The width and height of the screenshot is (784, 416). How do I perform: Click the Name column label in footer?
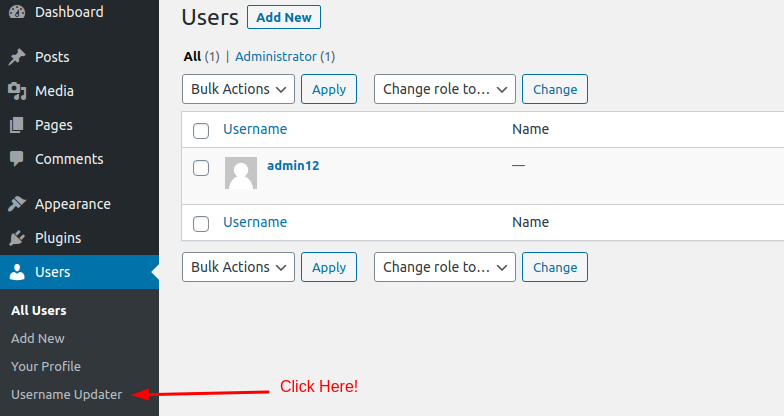tap(530, 222)
